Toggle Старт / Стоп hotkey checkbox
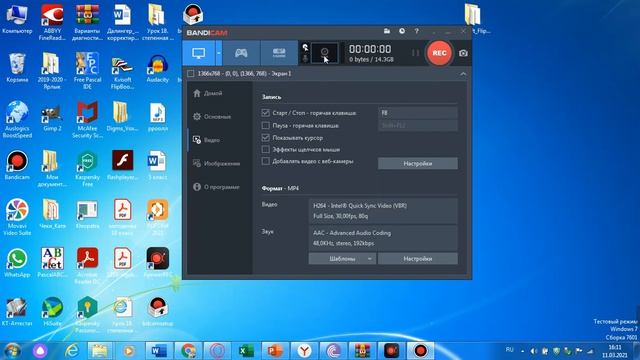 tap(265, 113)
